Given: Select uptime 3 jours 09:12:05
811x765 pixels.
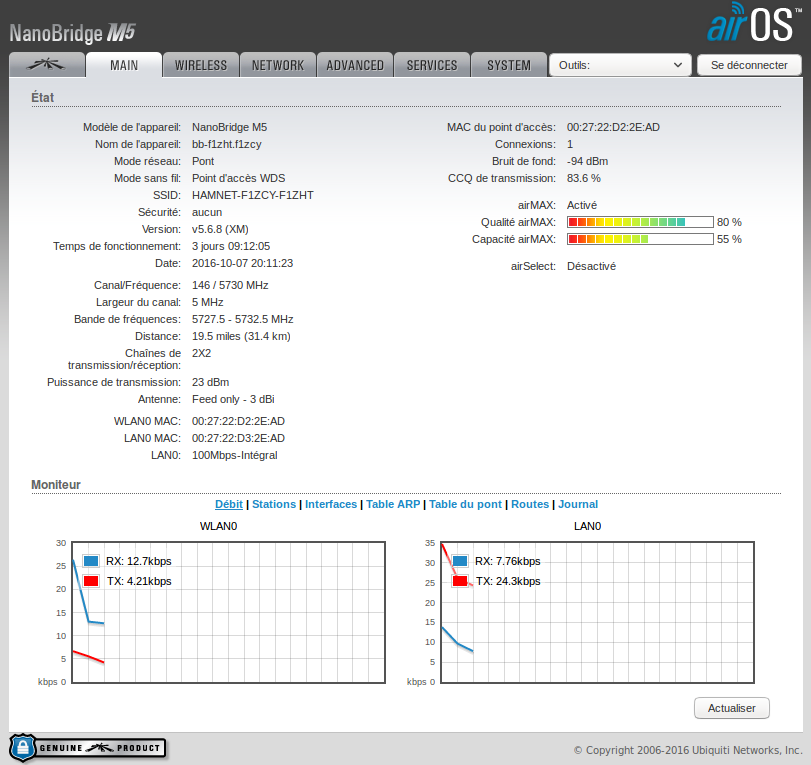Looking at the screenshot, I should 231,246.
